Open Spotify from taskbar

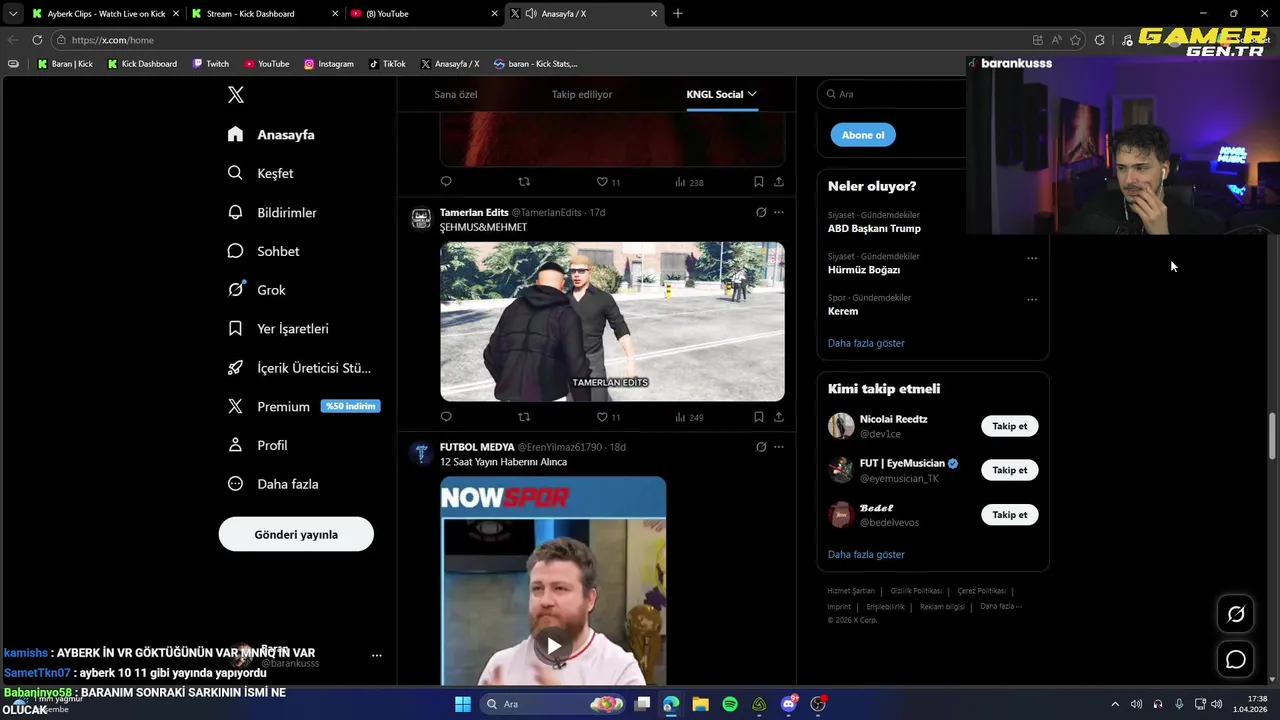pos(730,704)
